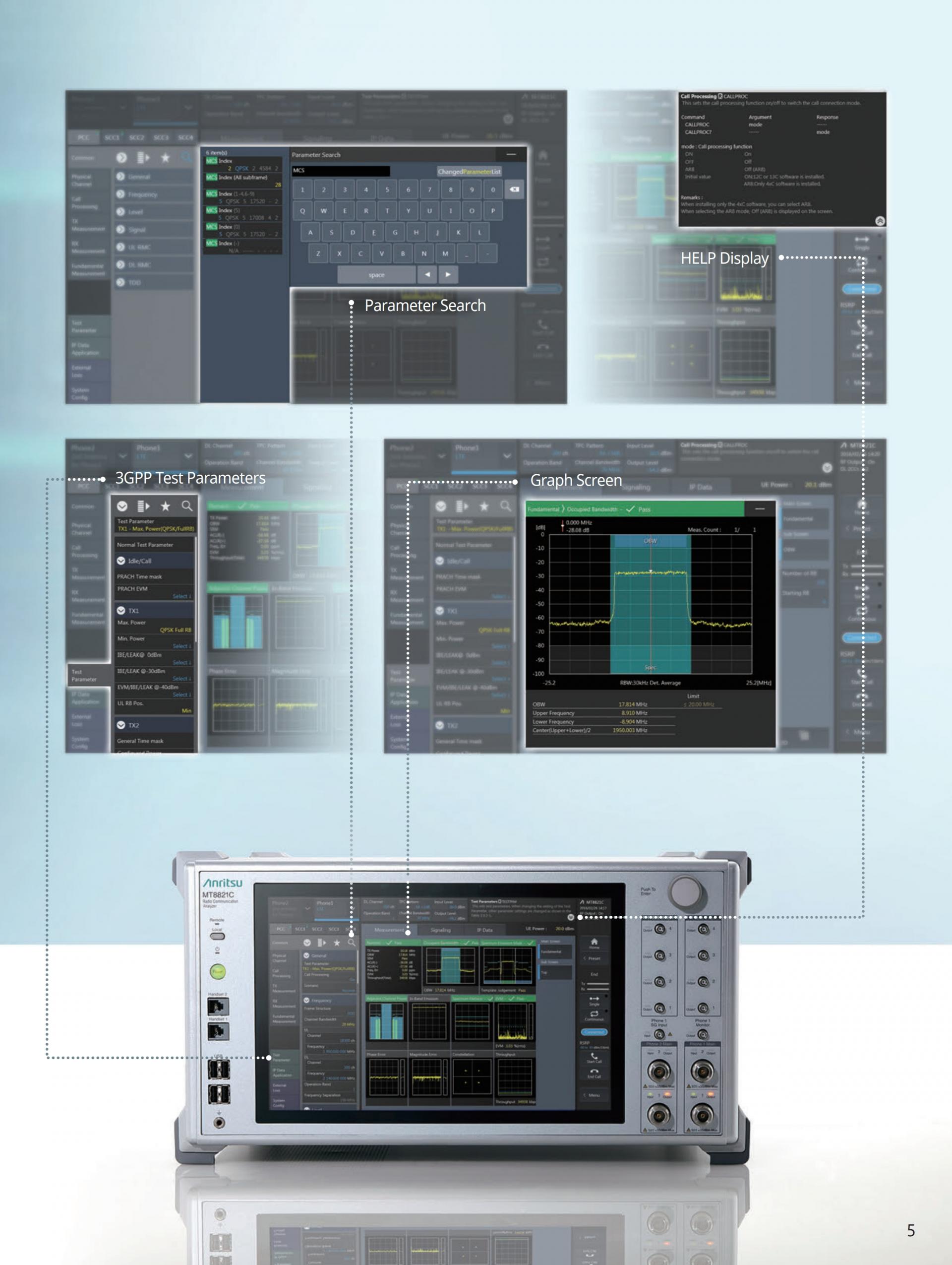This screenshot has width=952, height=1265.
Task: Click magnifier search icon in 3GPP Test Parameters panel
Action: tap(187, 506)
